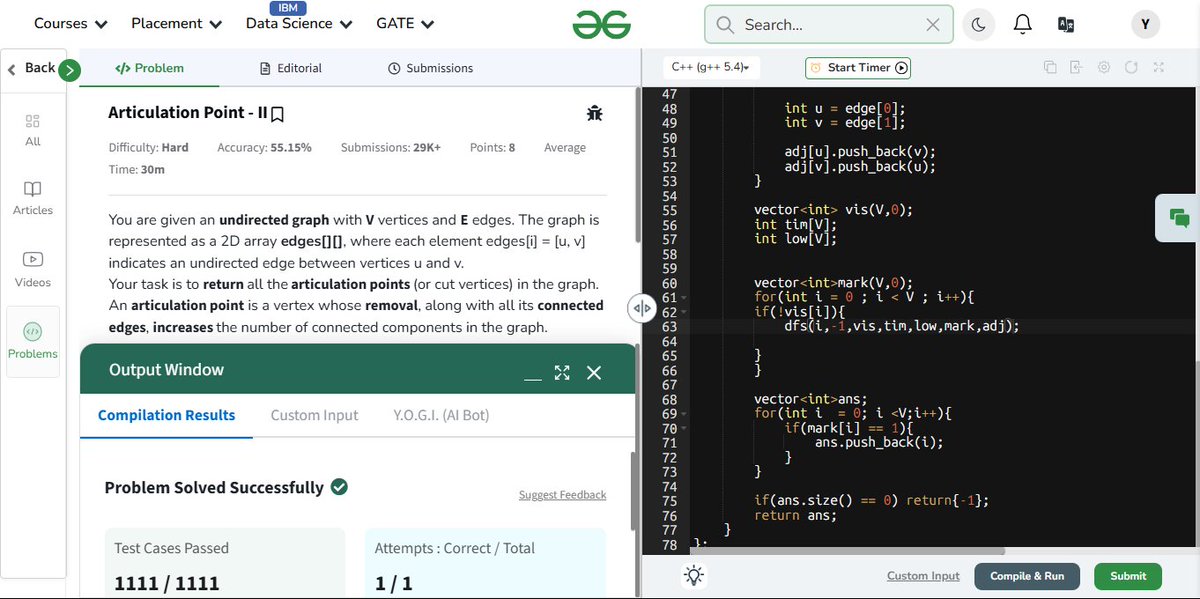
Task: Go Back using the back link
Action: pyautogui.click(x=31, y=68)
